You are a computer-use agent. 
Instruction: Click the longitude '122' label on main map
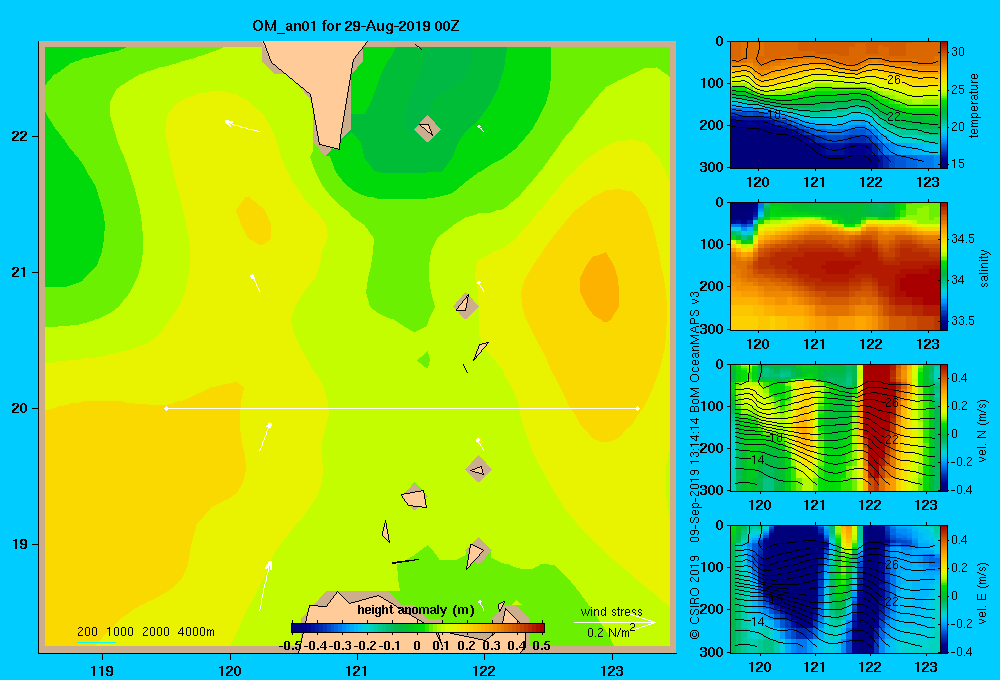click(484, 670)
